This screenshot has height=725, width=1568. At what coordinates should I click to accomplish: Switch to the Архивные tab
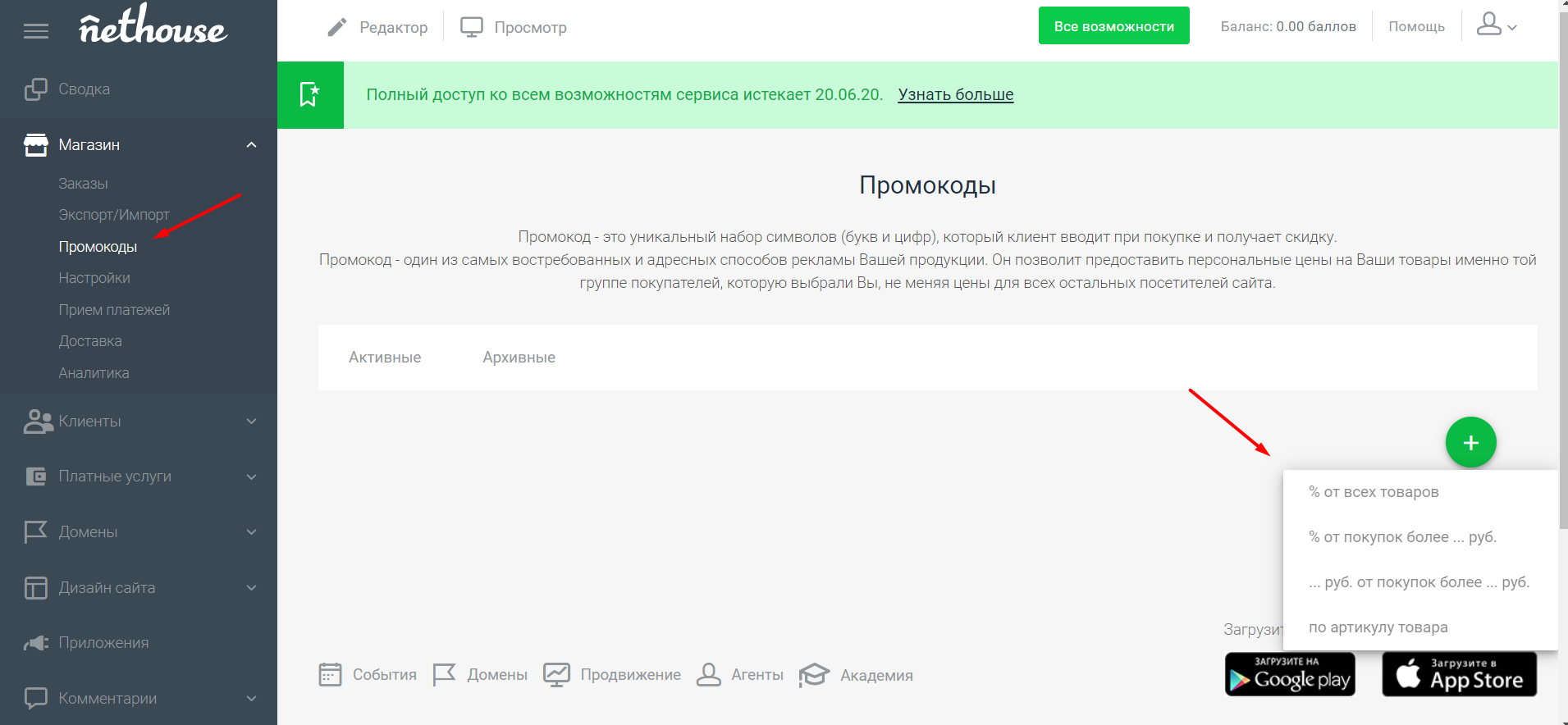(x=519, y=358)
